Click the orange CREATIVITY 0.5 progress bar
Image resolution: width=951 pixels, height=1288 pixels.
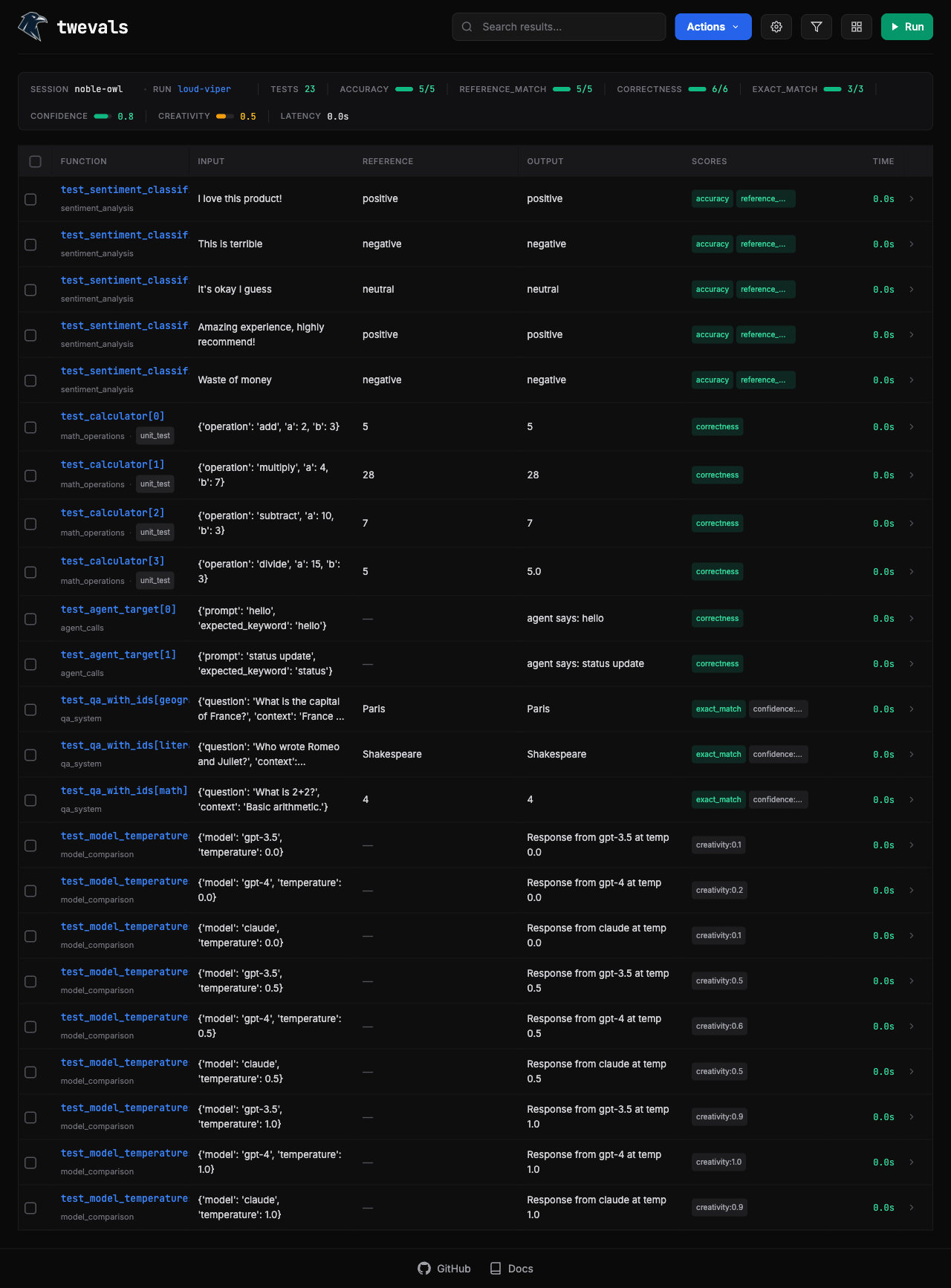click(x=225, y=116)
